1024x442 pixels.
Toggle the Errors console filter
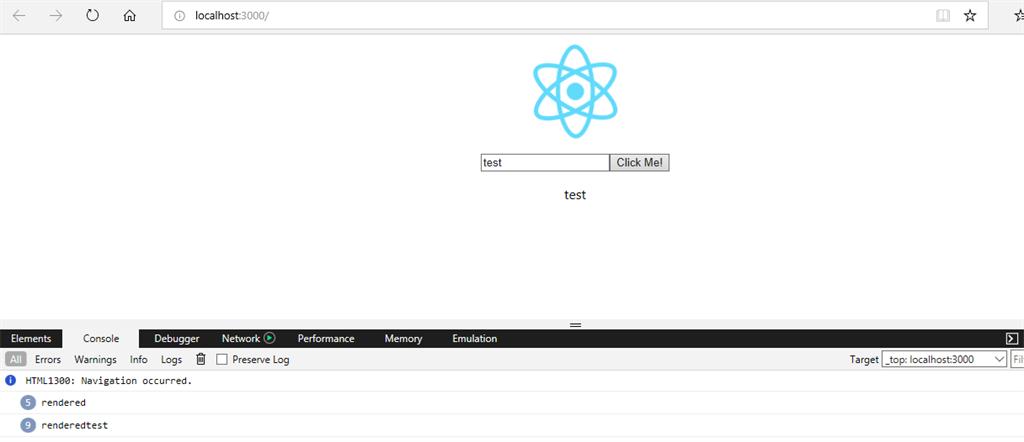tap(48, 360)
